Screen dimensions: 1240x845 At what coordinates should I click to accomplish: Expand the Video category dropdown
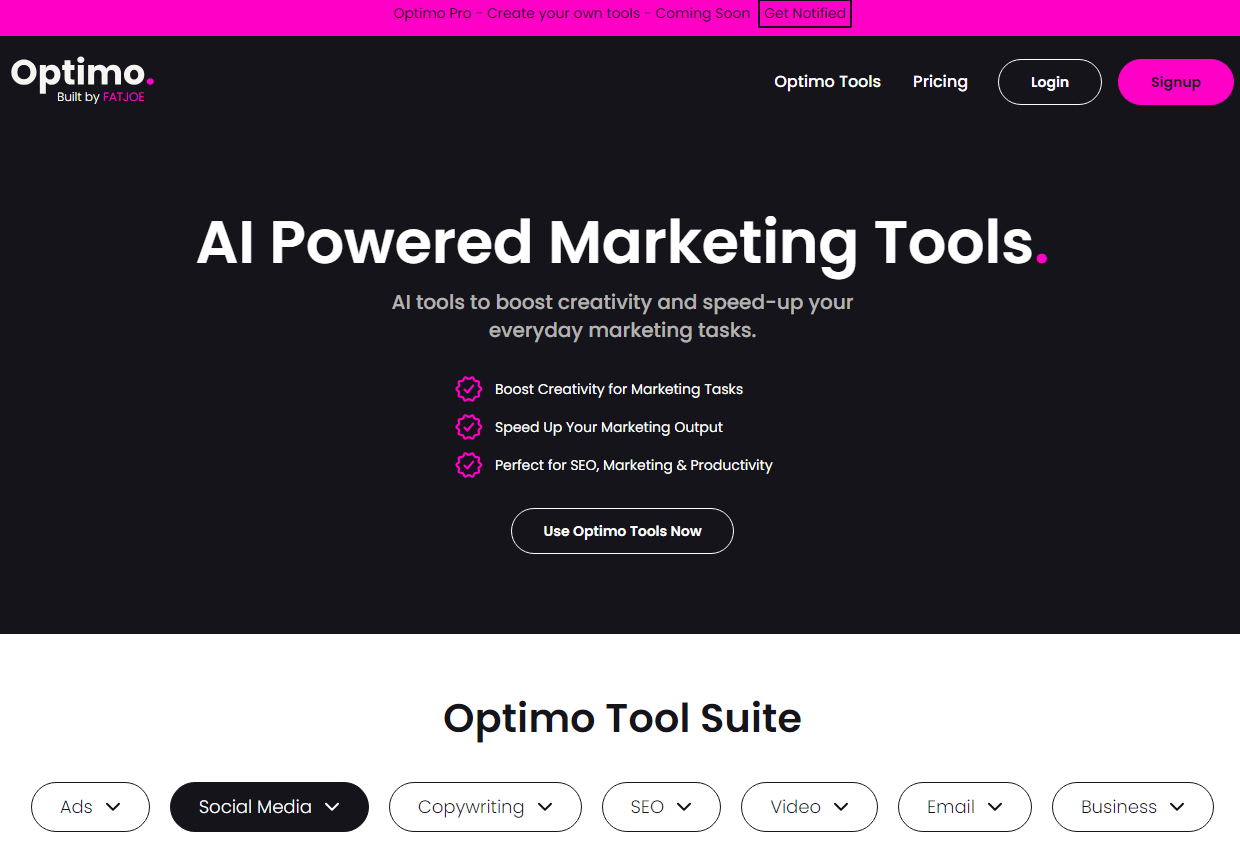pyautogui.click(x=809, y=807)
